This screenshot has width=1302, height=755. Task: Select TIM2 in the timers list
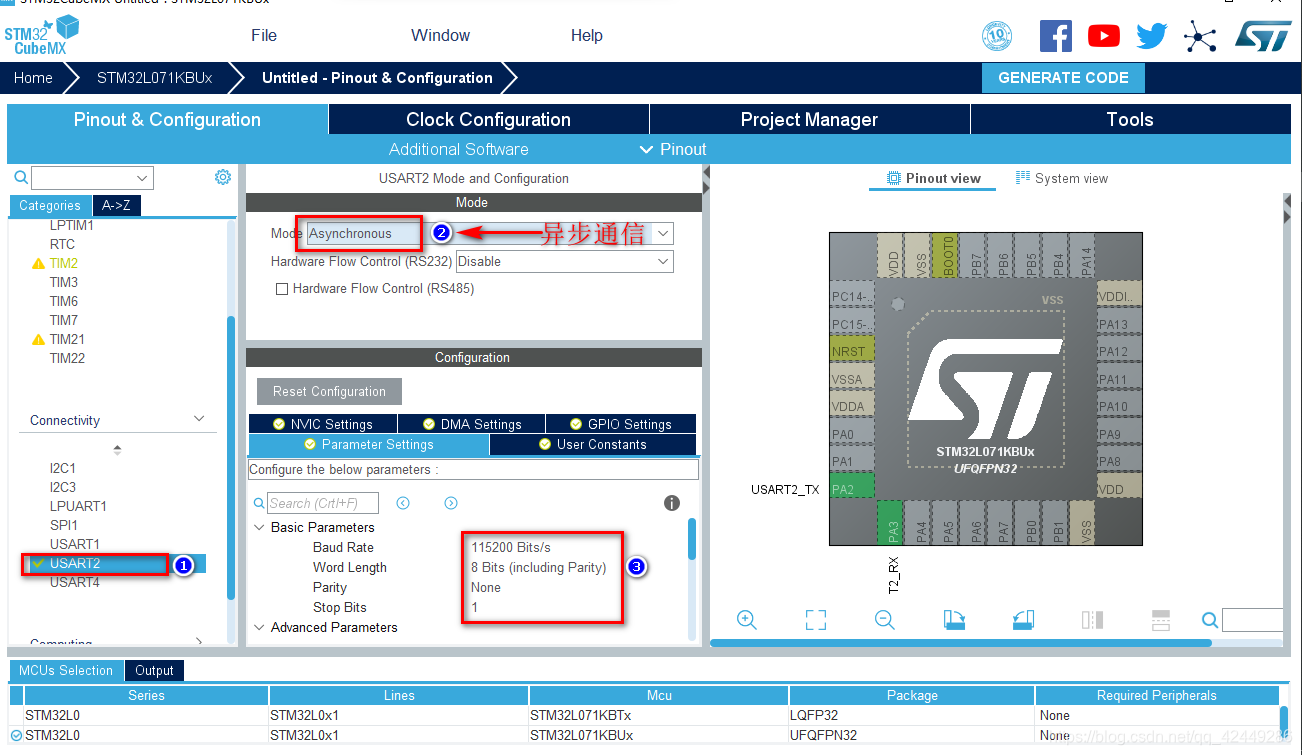(x=64, y=263)
